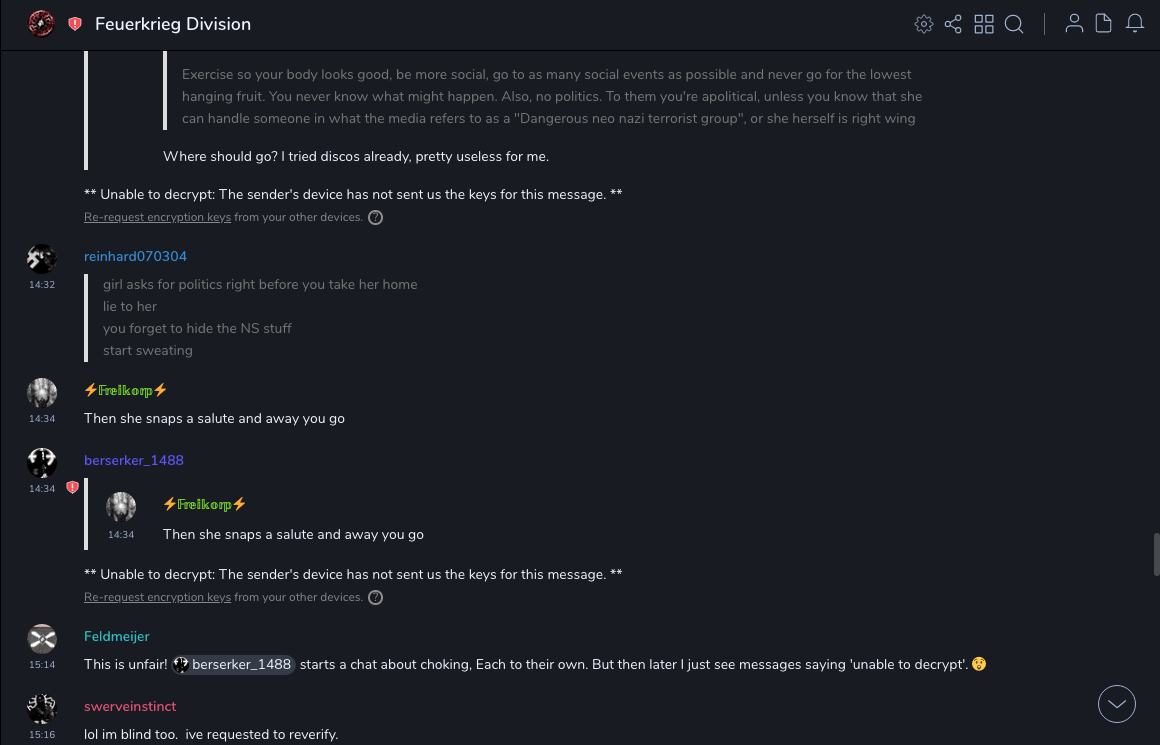Click red shield warning beside 14:34 message
The height and width of the screenshot is (745, 1160).
tap(72, 488)
